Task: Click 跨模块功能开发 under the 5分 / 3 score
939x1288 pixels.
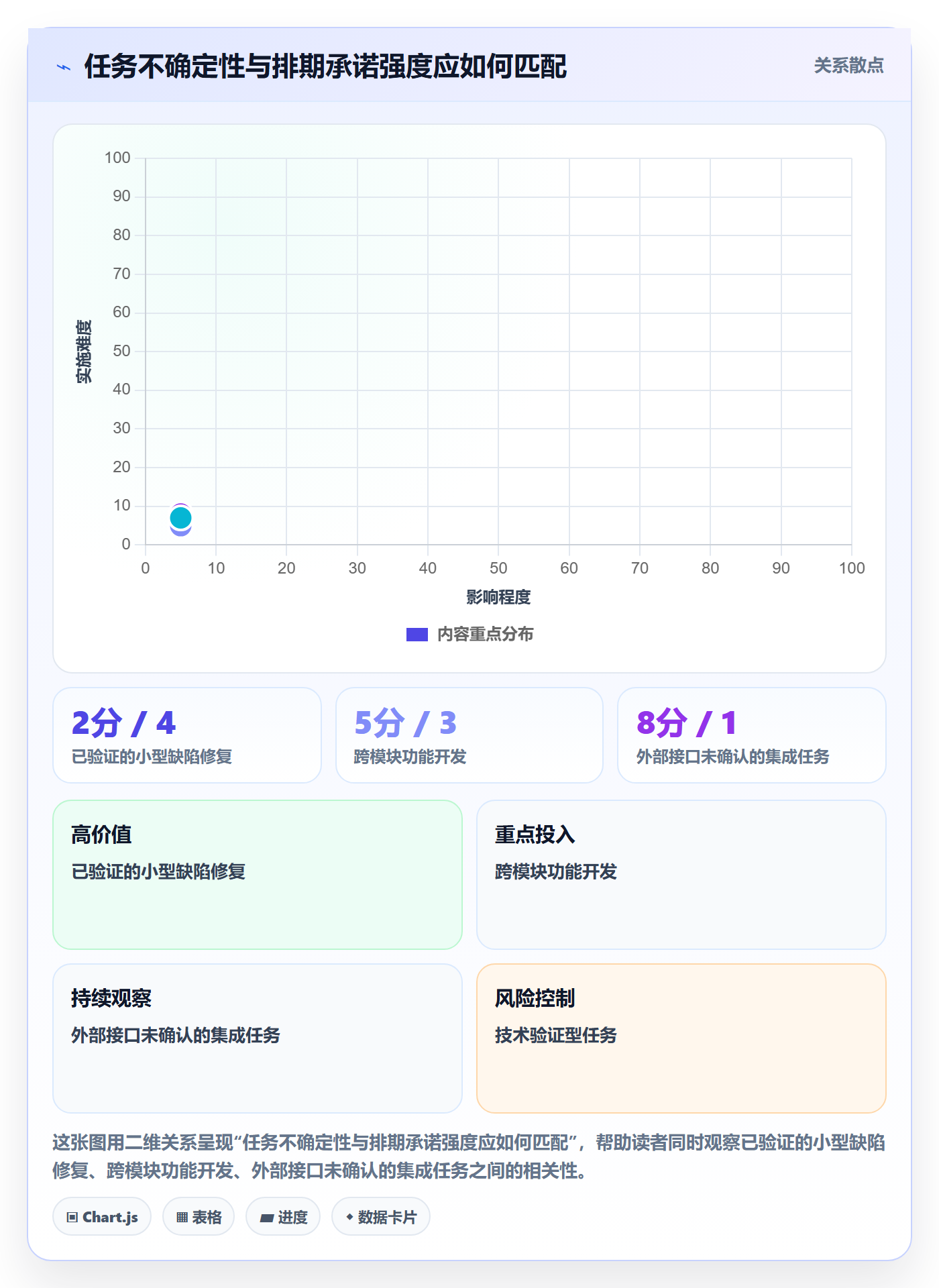Action: (x=410, y=757)
